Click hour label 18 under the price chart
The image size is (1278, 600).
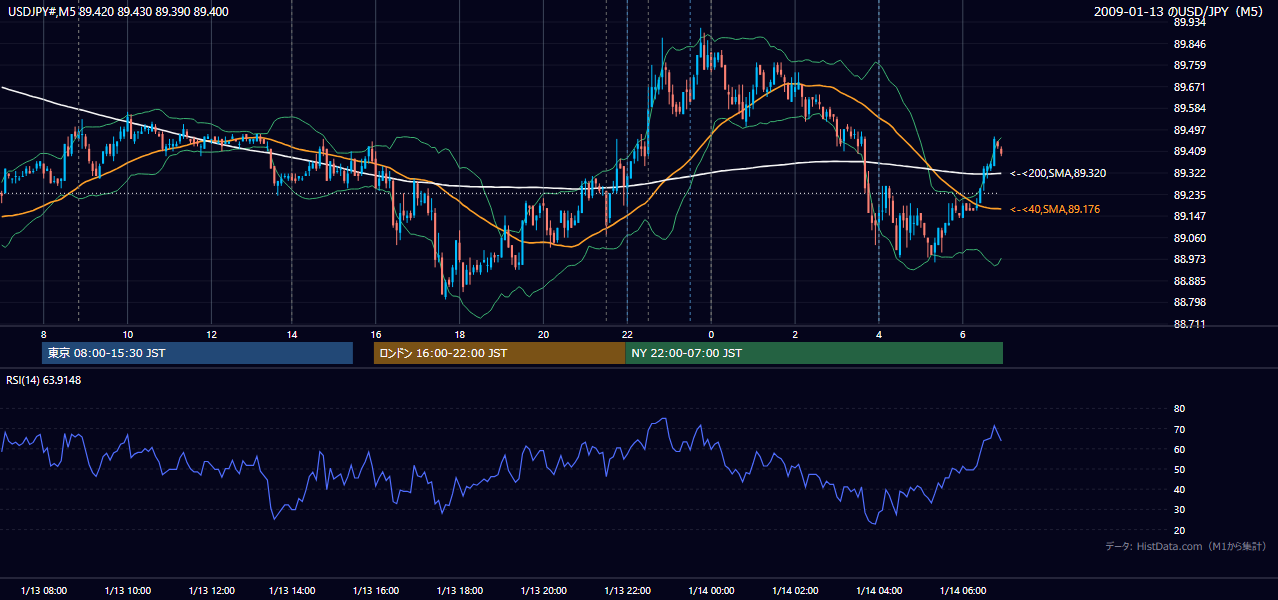pyautogui.click(x=460, y=334)
